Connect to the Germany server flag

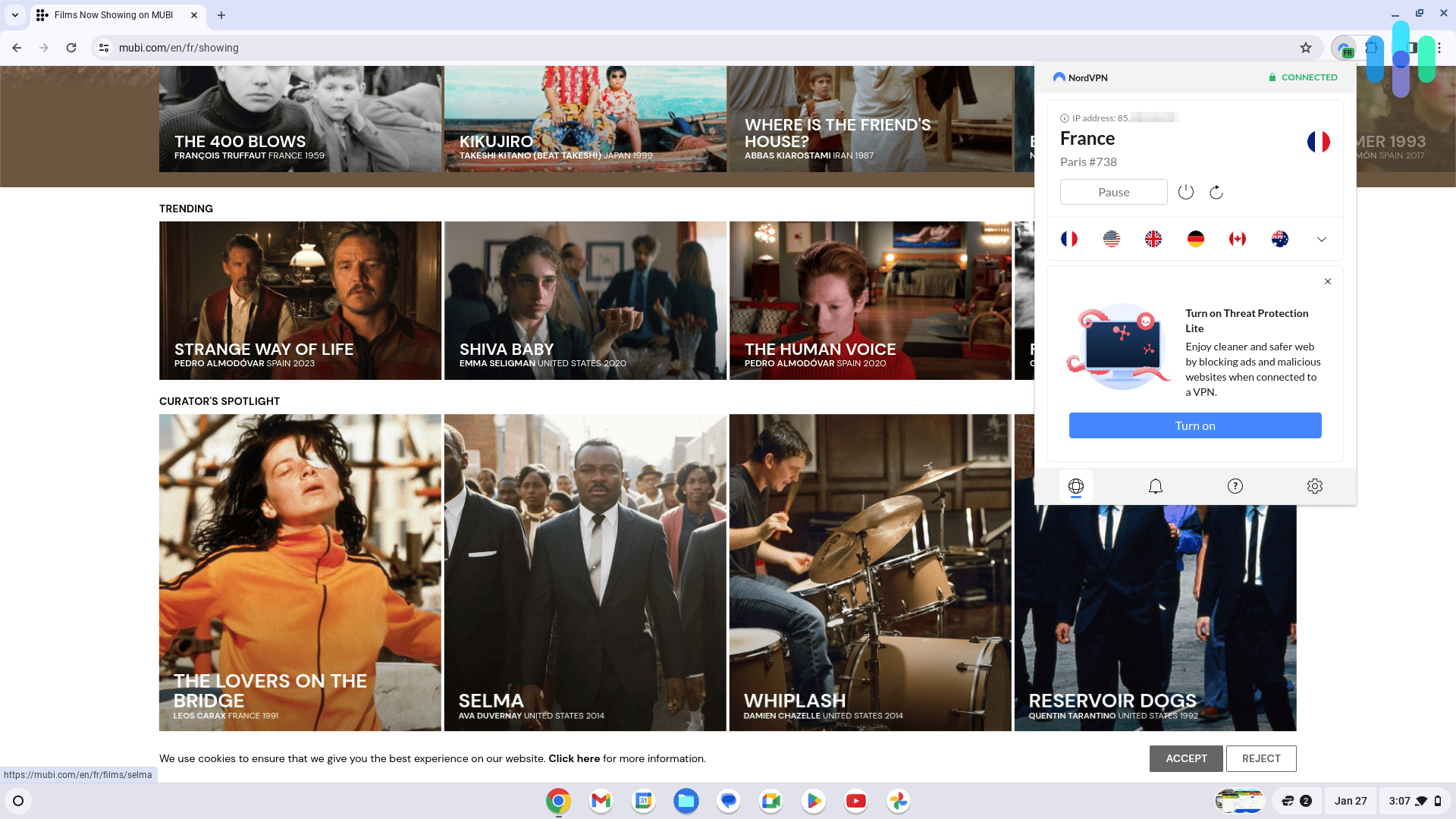click(x=1195, y=239)
